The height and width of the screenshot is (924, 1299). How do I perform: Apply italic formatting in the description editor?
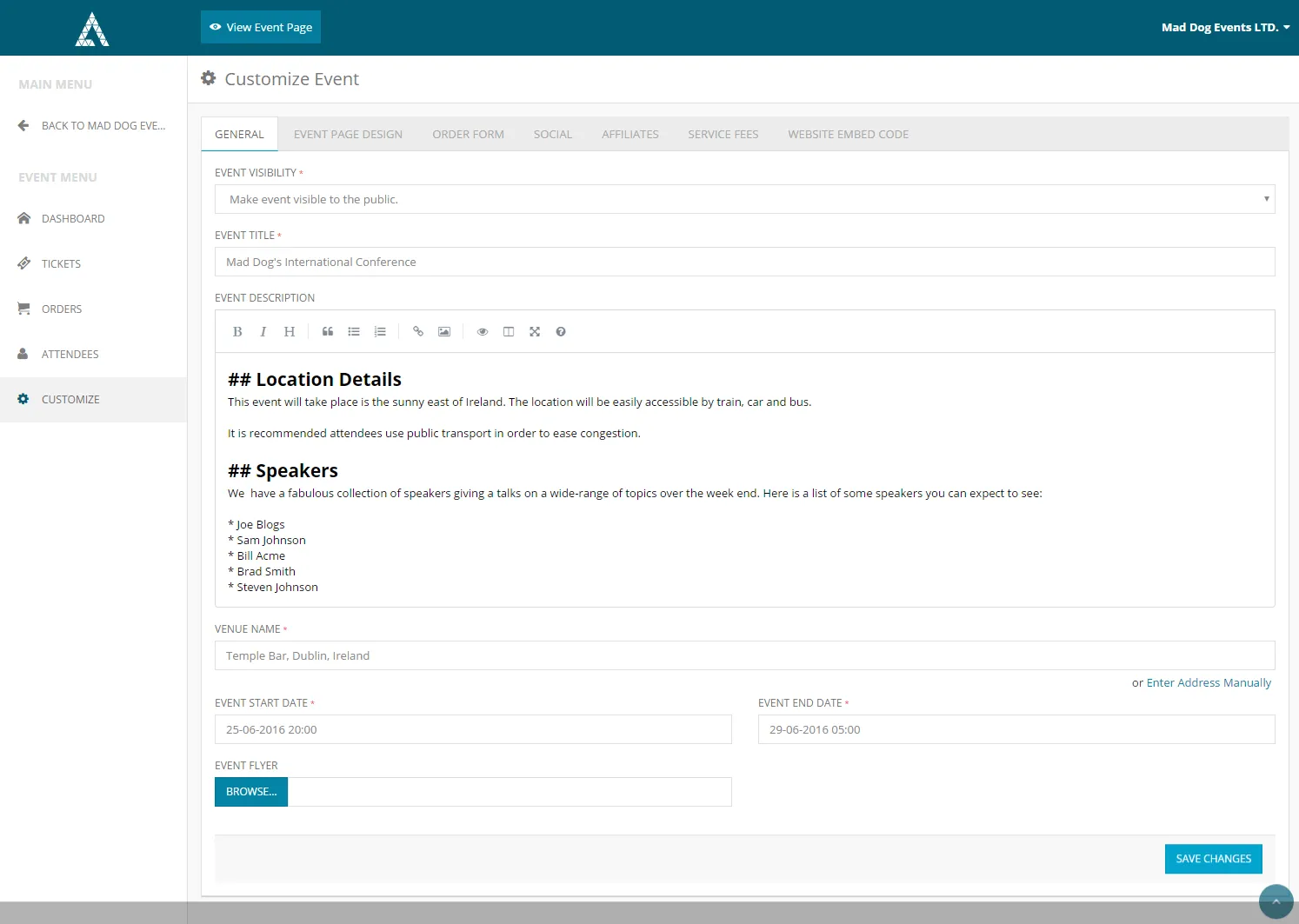[263, 331]
